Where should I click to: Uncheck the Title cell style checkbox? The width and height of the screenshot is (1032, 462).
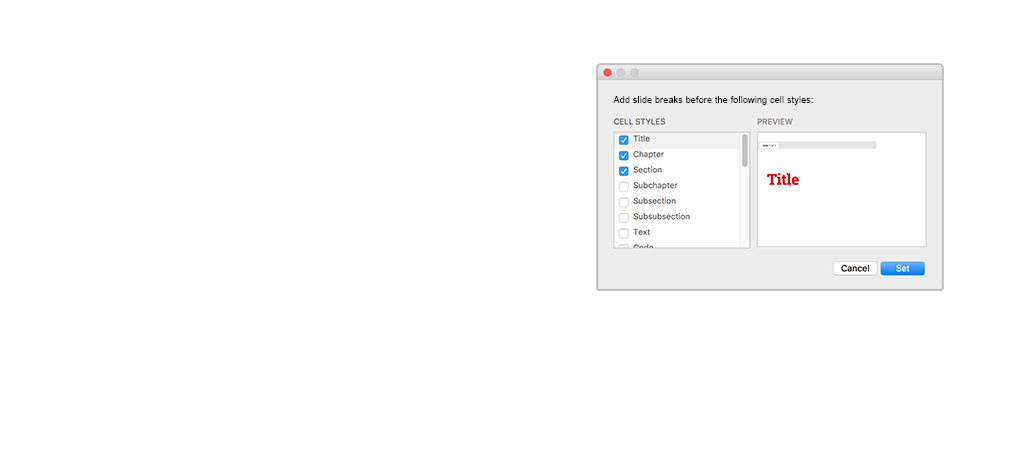[623, 140]
